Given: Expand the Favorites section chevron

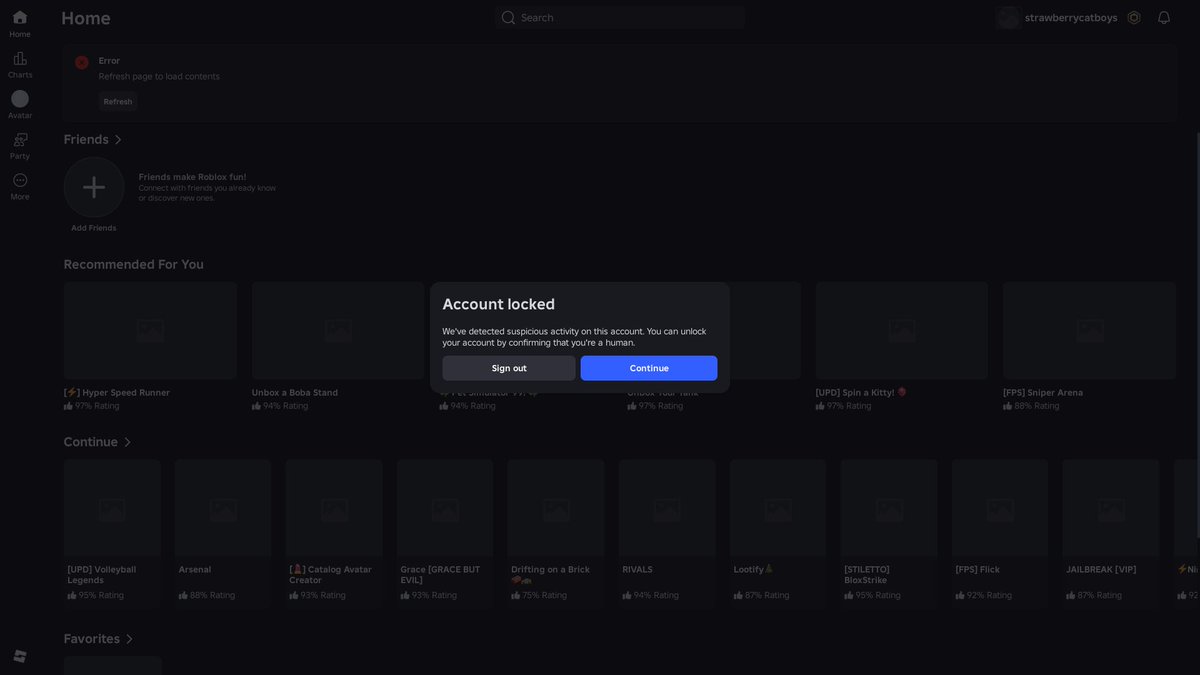Looking at the screenshot, I should pyautogui.click(x=129, y=639).
